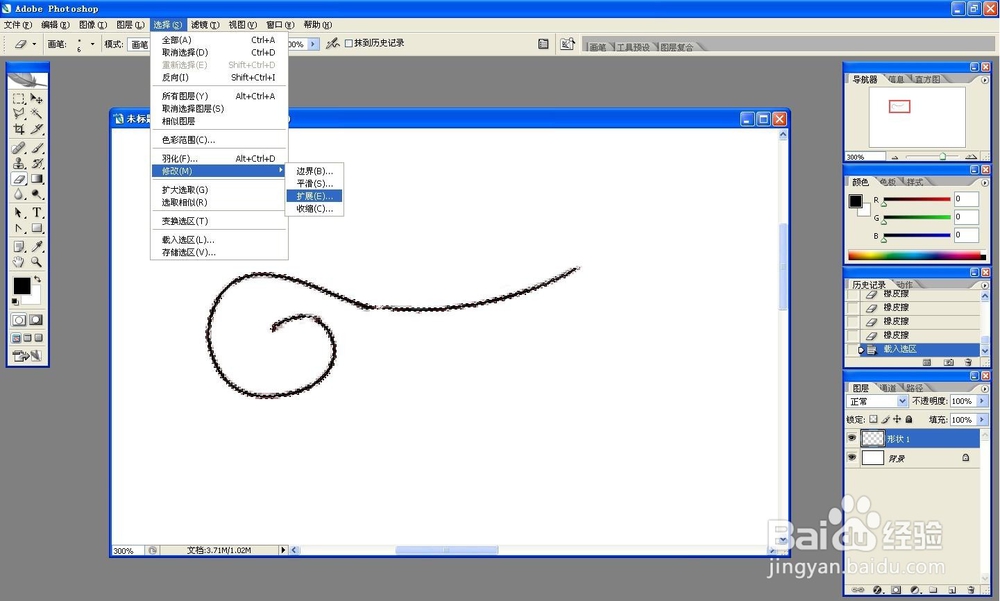The width and height of the screenshot is (1000, 601).
Task: Open Color panel options menu arrow
Action: [985, 182]
